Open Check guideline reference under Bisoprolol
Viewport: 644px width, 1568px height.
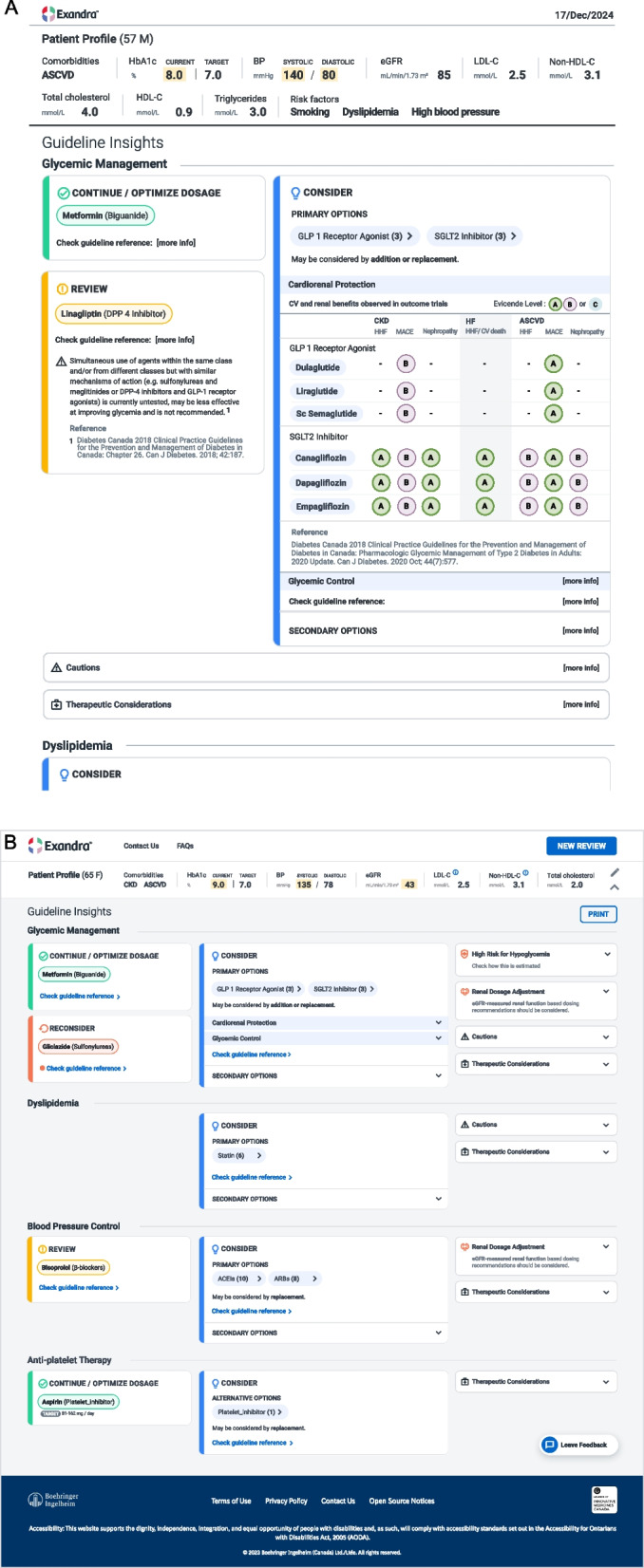[x=79, y=1288]
